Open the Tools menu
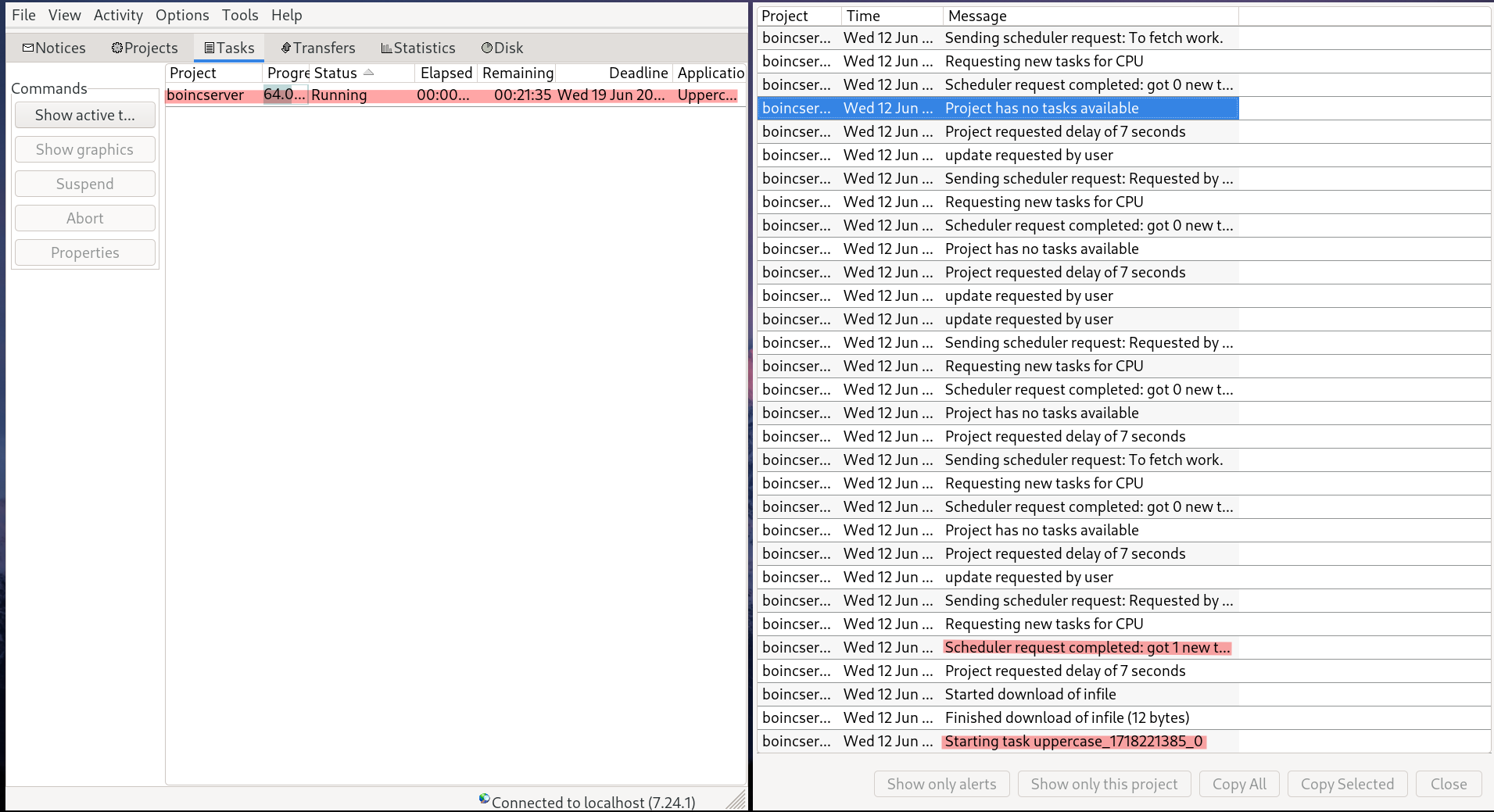Image resolution: width=1494 pixels, height=812 pixels. pyautogui.click(x=240, y=15)
